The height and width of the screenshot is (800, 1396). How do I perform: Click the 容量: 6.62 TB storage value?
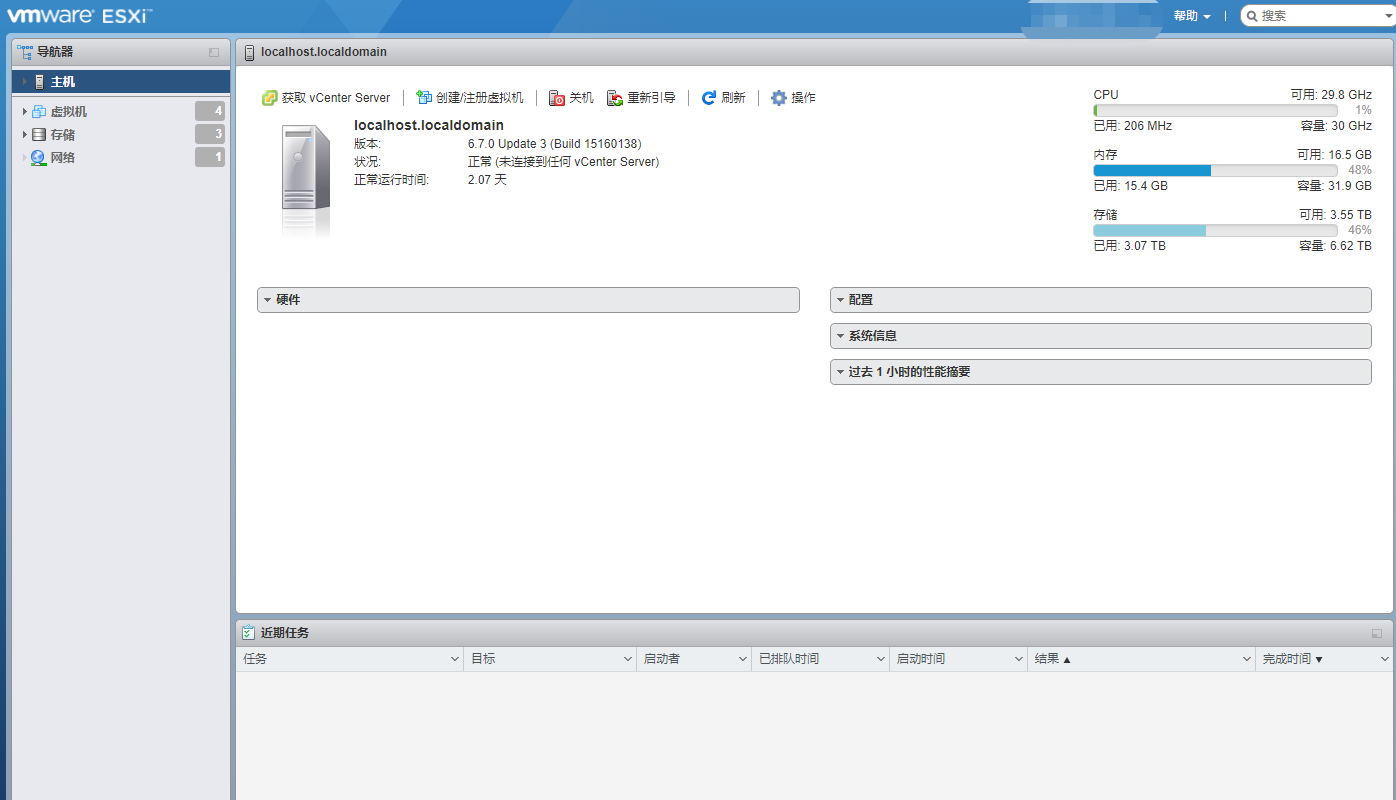(1334, 246)
